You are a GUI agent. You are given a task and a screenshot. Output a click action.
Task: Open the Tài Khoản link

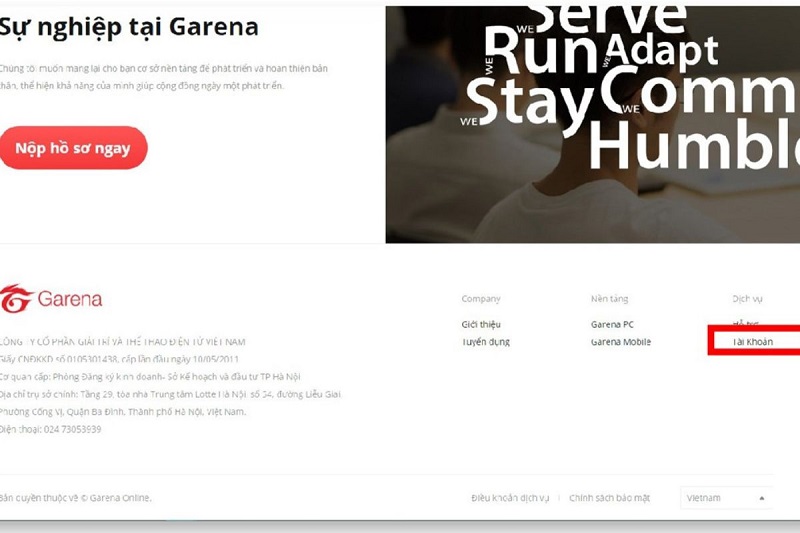[753, 342]
